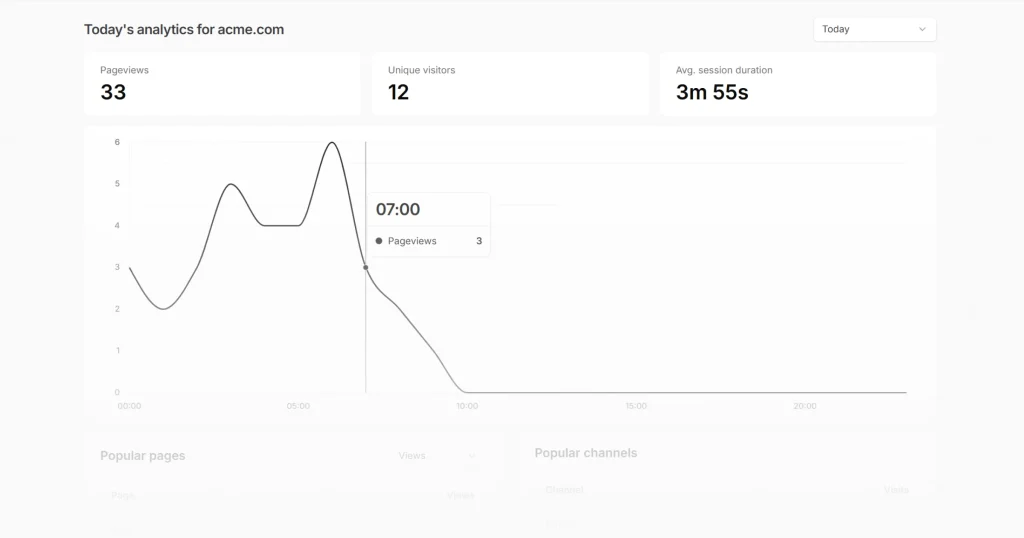Click the 10:00 x-axis label
The width and height of the screenshot is (1024, 538).
(467, 406)
